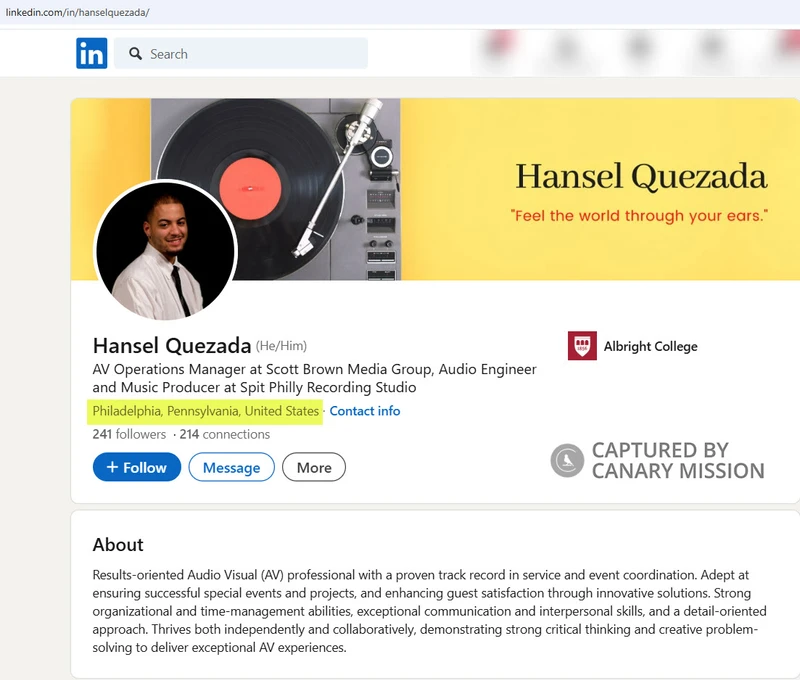Click the AV Operations Manager headline text
The height and width of the screenshot is (680, 800).
click(x=314, y=378)
